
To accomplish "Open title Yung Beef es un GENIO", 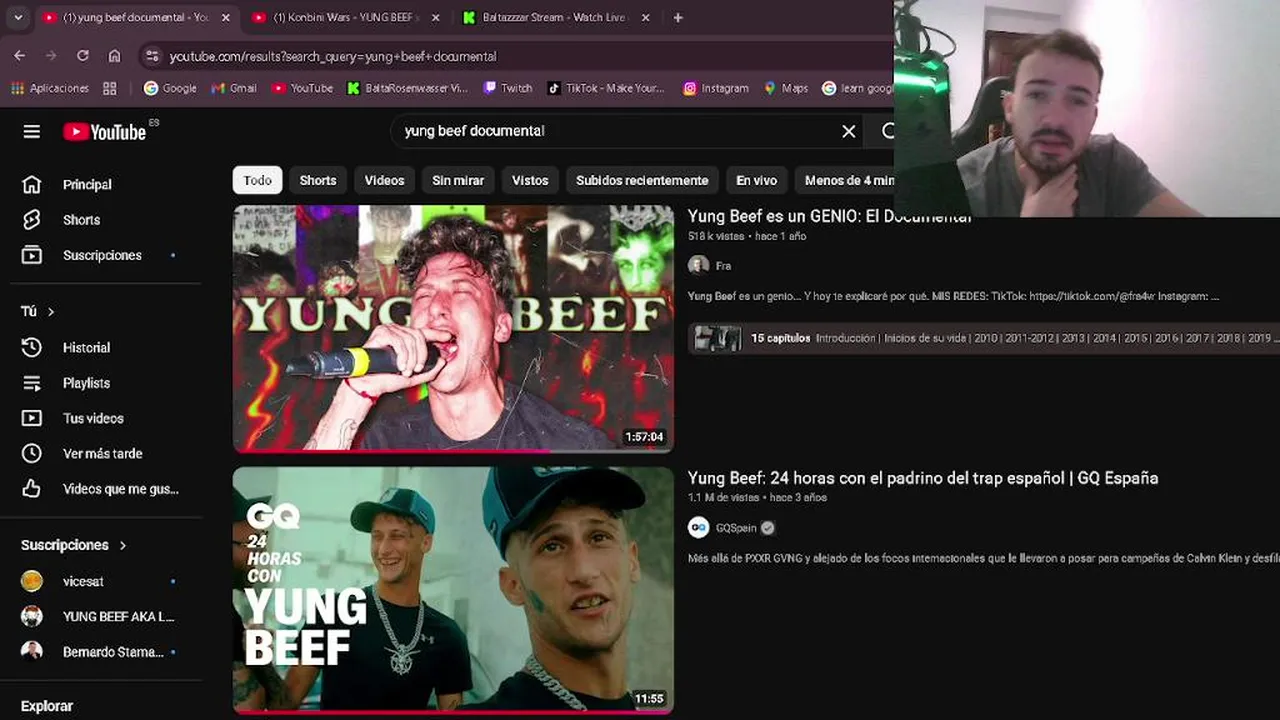I will (x=829, y=216).
